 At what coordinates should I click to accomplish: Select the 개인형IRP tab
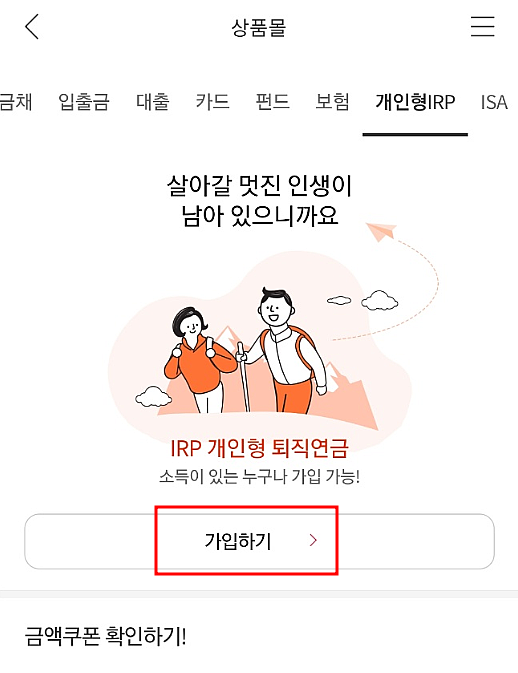tap(415, 102)
